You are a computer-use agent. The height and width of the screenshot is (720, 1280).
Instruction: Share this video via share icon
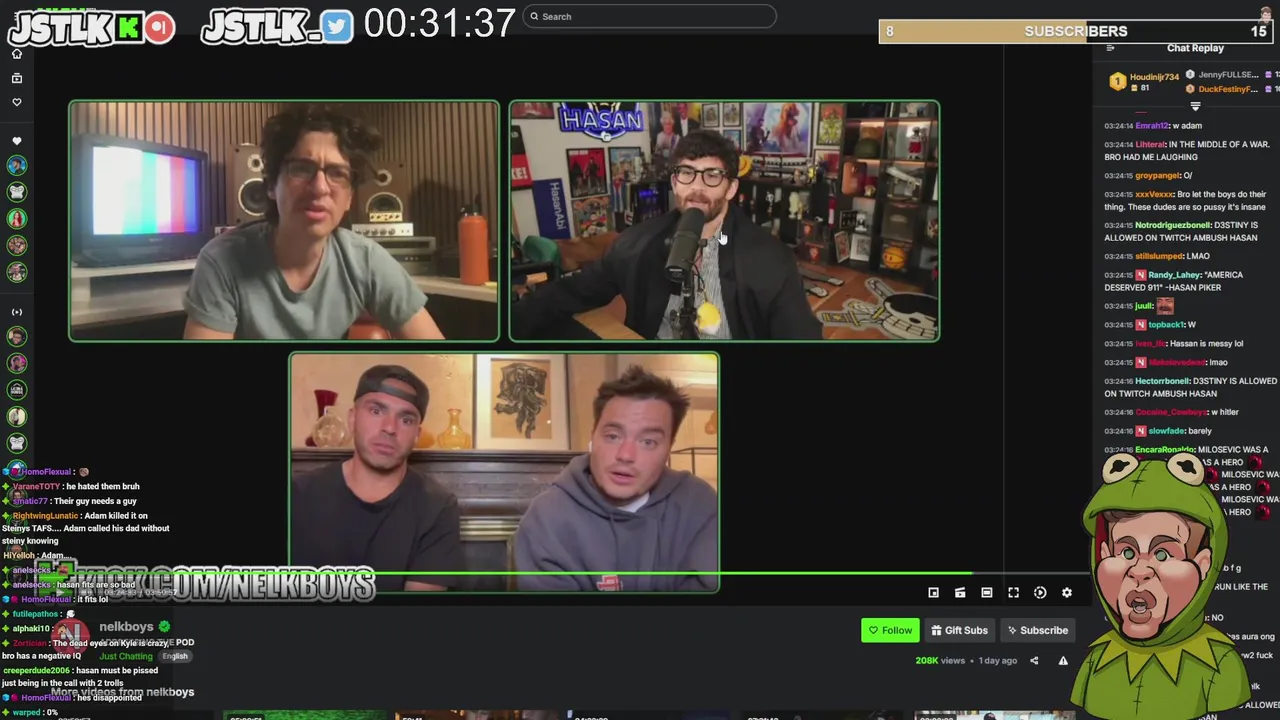point(1034,660)
